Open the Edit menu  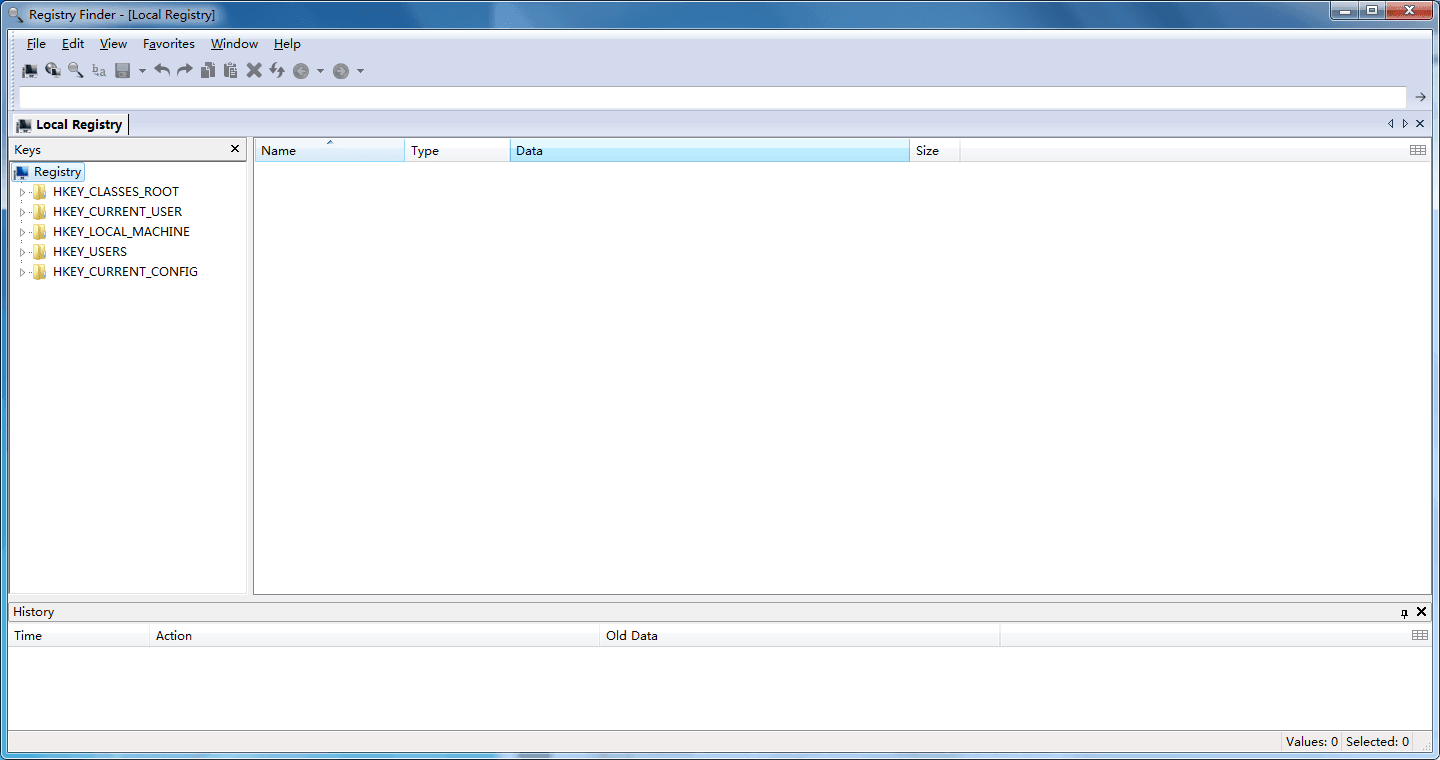(x=73, y=44)
